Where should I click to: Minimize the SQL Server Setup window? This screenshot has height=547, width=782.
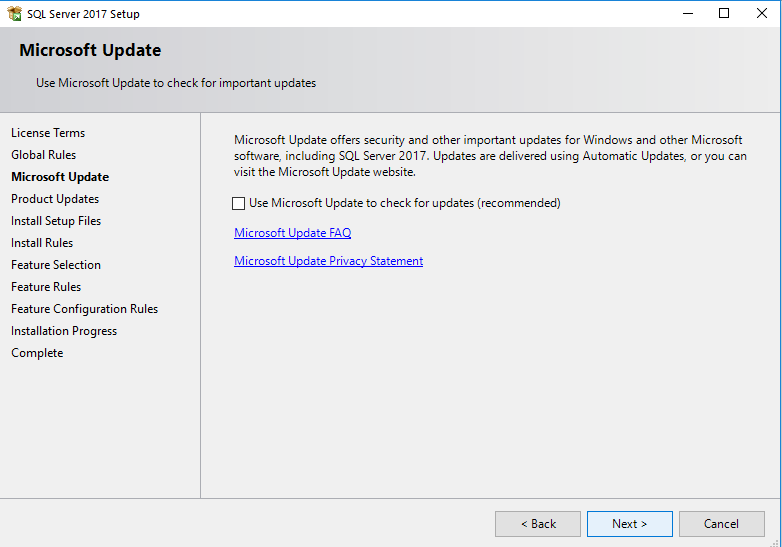coord(687,14)
